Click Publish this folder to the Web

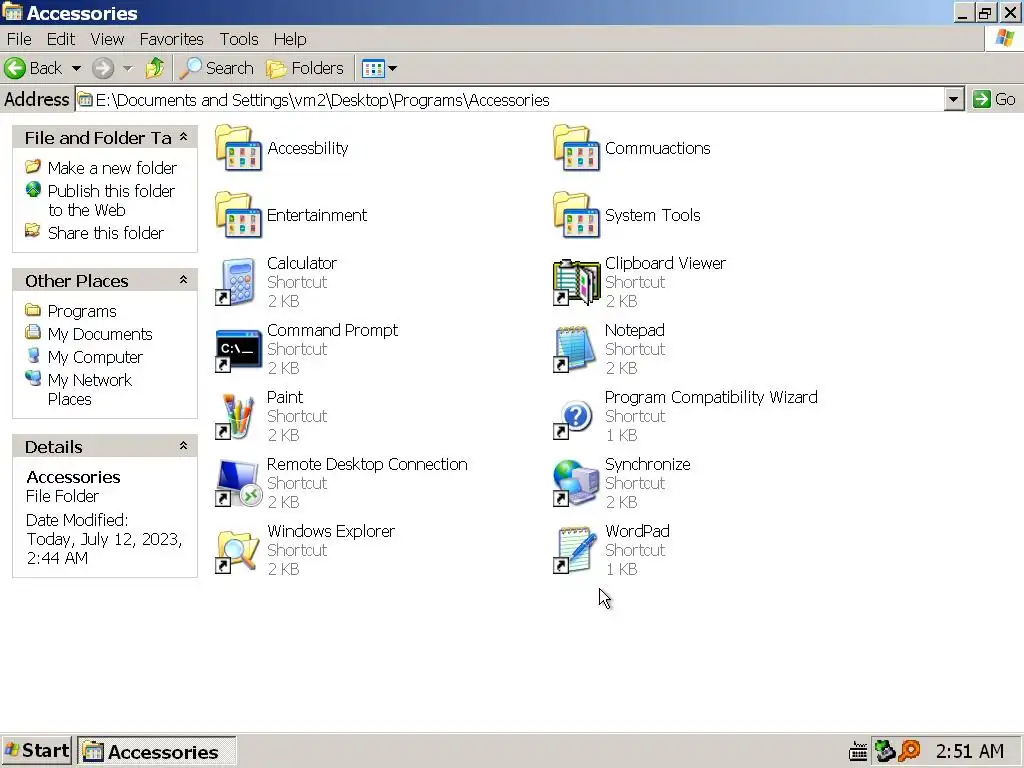[111, 200]
